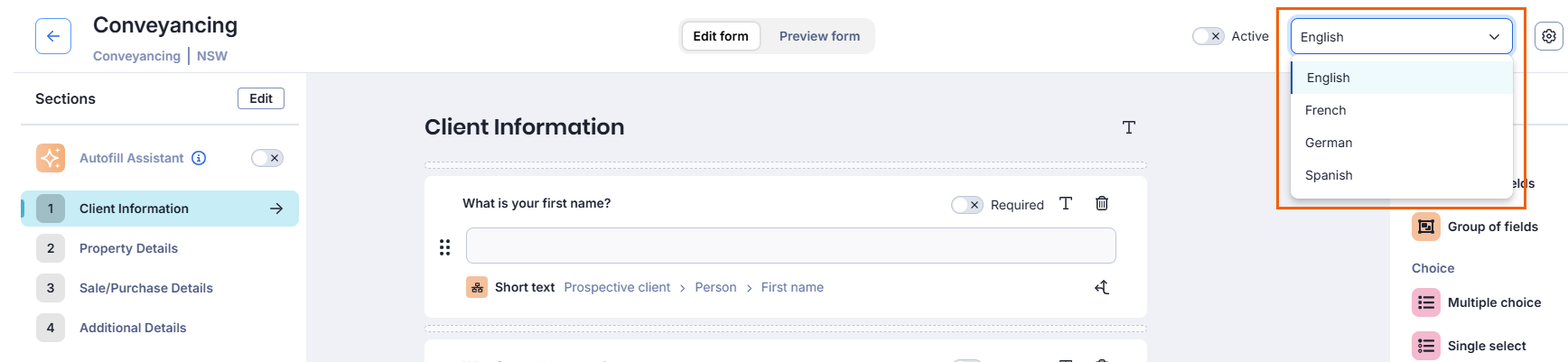Click the Autofill Assistant info icon
This screenshot has width=1568, height=362.
click(x=199, y=158)
